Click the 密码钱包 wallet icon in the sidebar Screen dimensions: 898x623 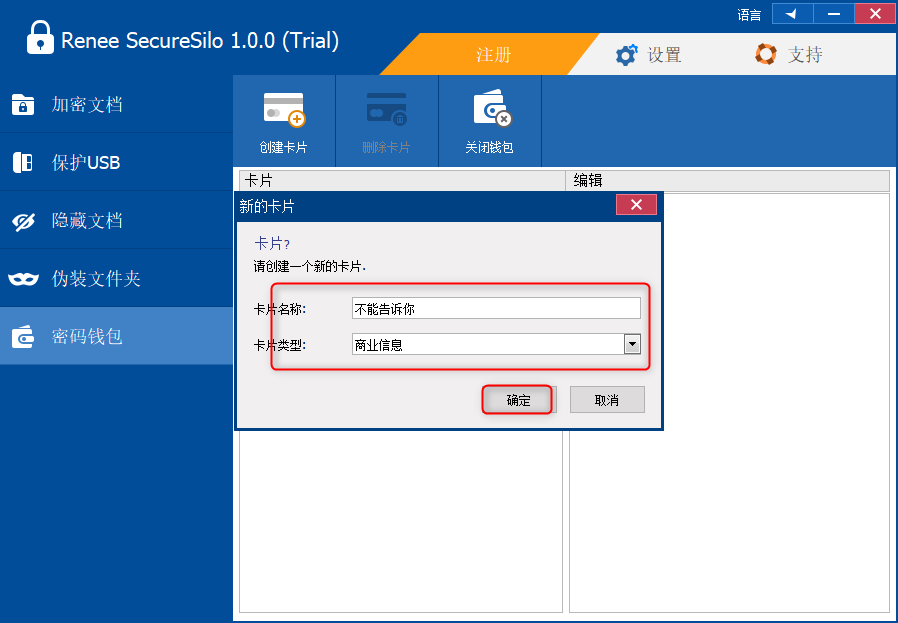pos(23,337)
